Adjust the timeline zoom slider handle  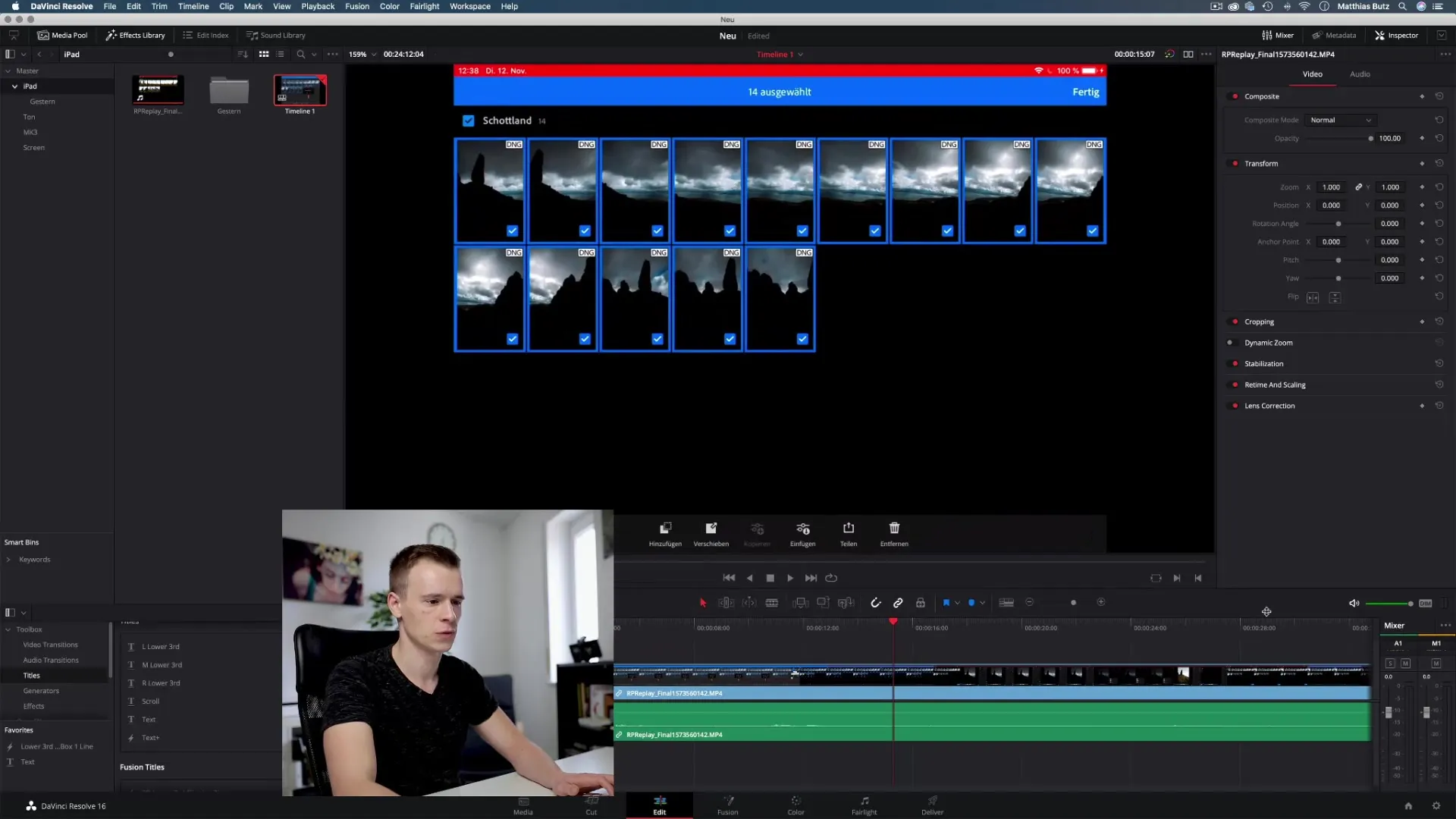point(1073,603)
